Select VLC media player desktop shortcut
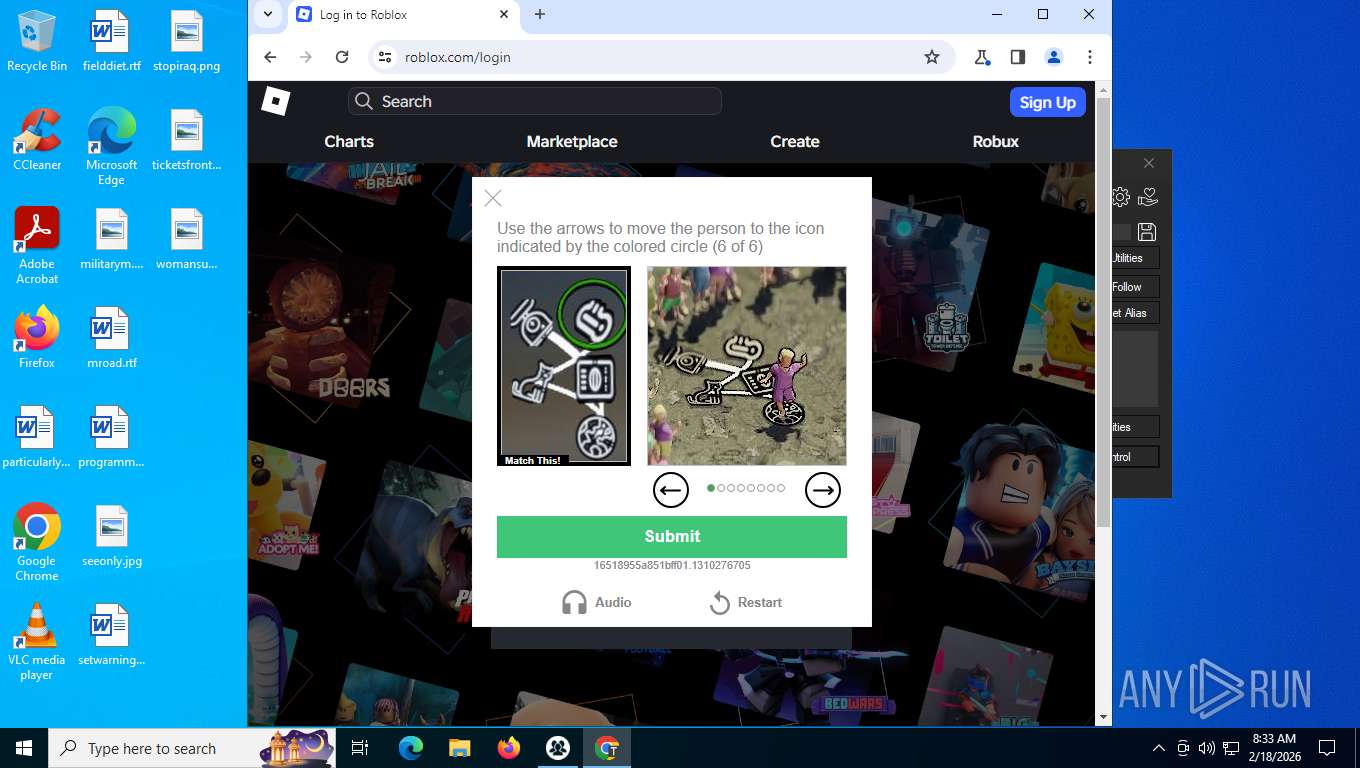1360x768 pixels. pos(37,642)
